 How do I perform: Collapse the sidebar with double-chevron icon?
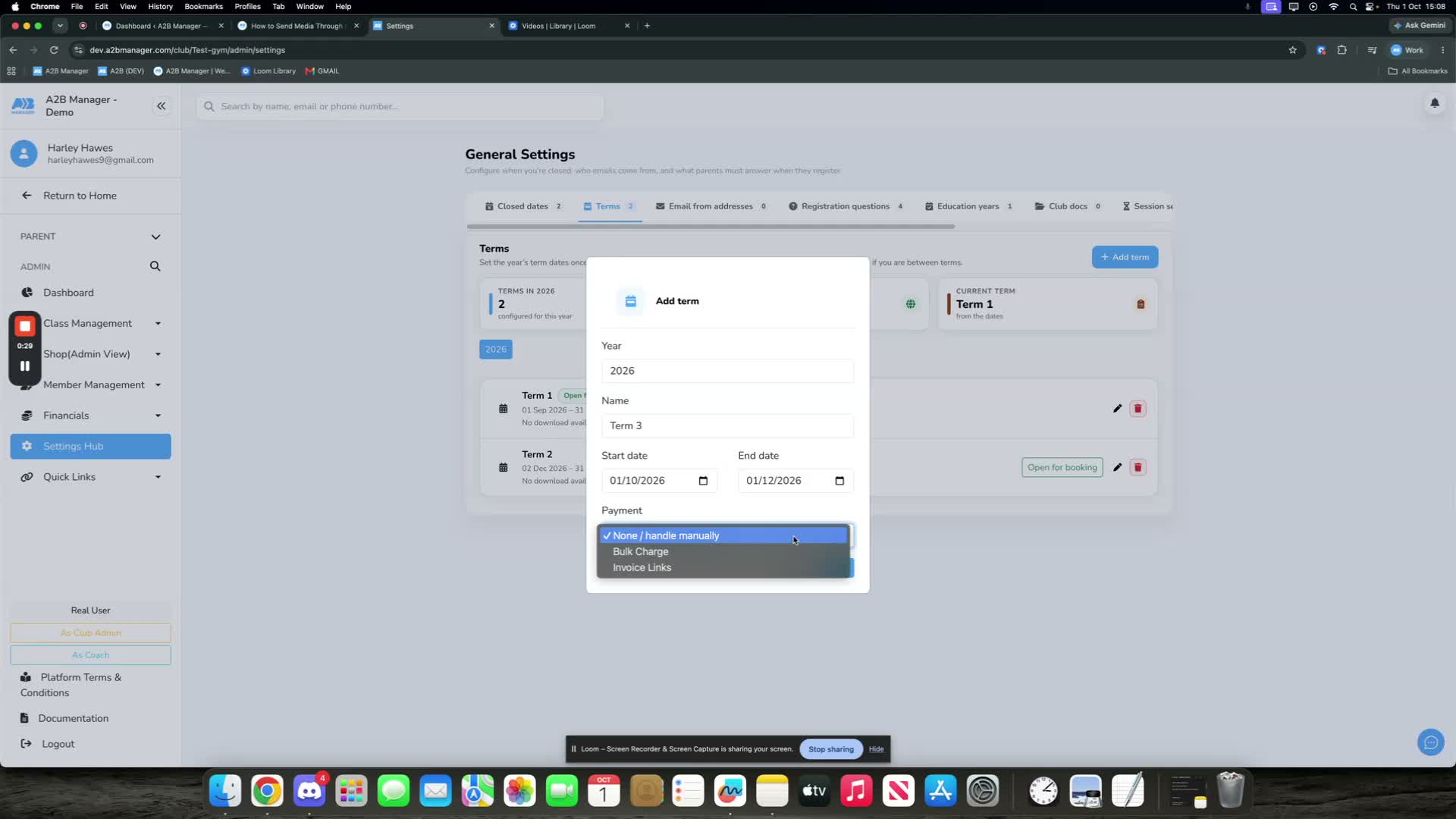pyautogui.click(x=161, y=106)
